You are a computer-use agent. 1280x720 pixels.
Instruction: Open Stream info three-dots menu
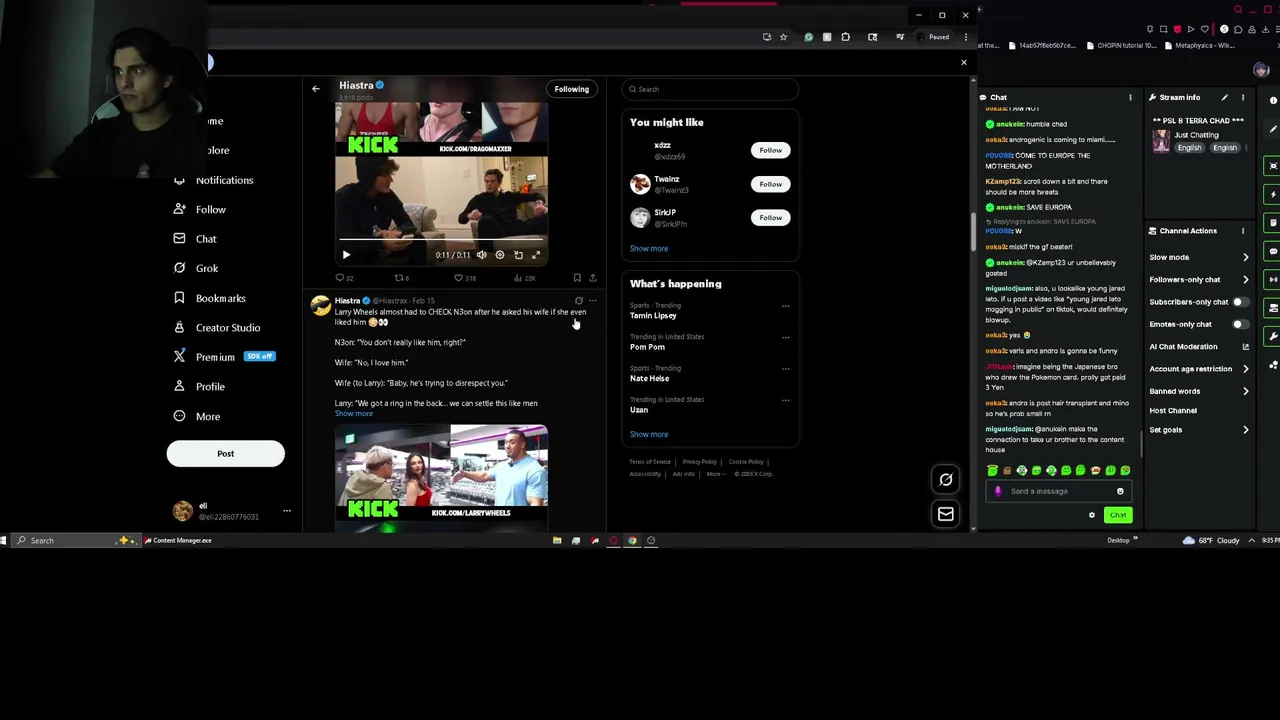(x=1243, y=97)
